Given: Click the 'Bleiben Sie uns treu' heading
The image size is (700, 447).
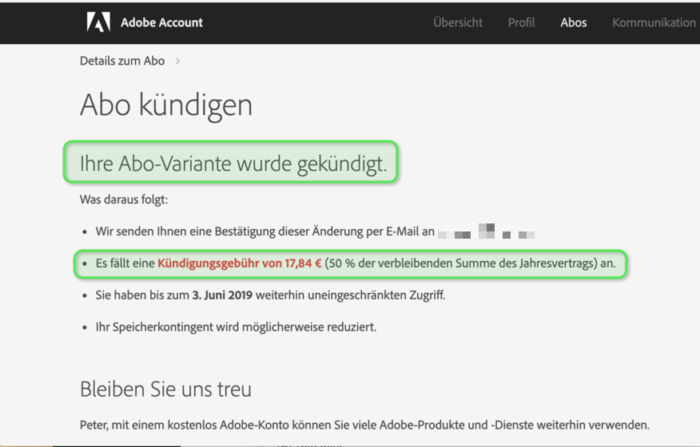Looking at the screenshot, I should [x=166, y=389].
